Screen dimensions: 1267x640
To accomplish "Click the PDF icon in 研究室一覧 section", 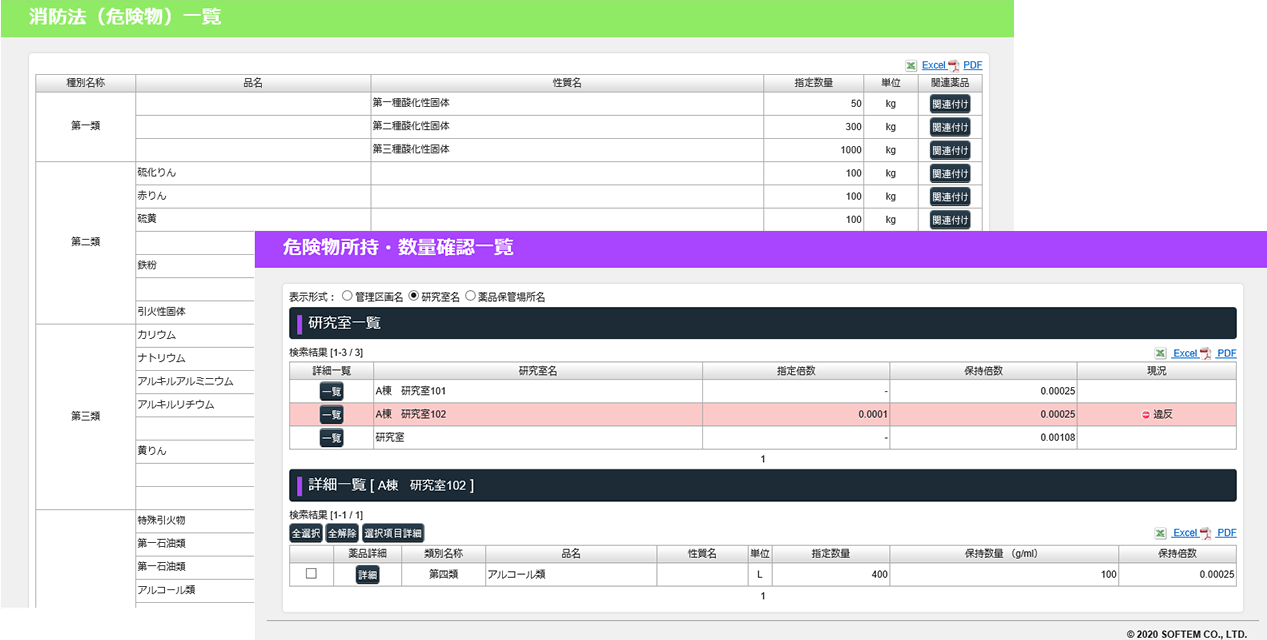I will [1206, 353].
